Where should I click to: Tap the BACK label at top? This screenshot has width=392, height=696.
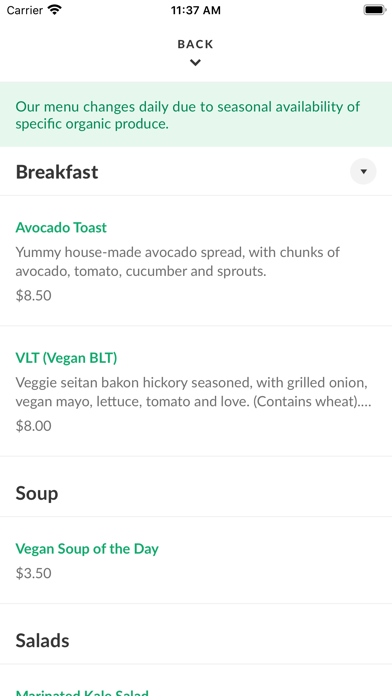[195, 44]
